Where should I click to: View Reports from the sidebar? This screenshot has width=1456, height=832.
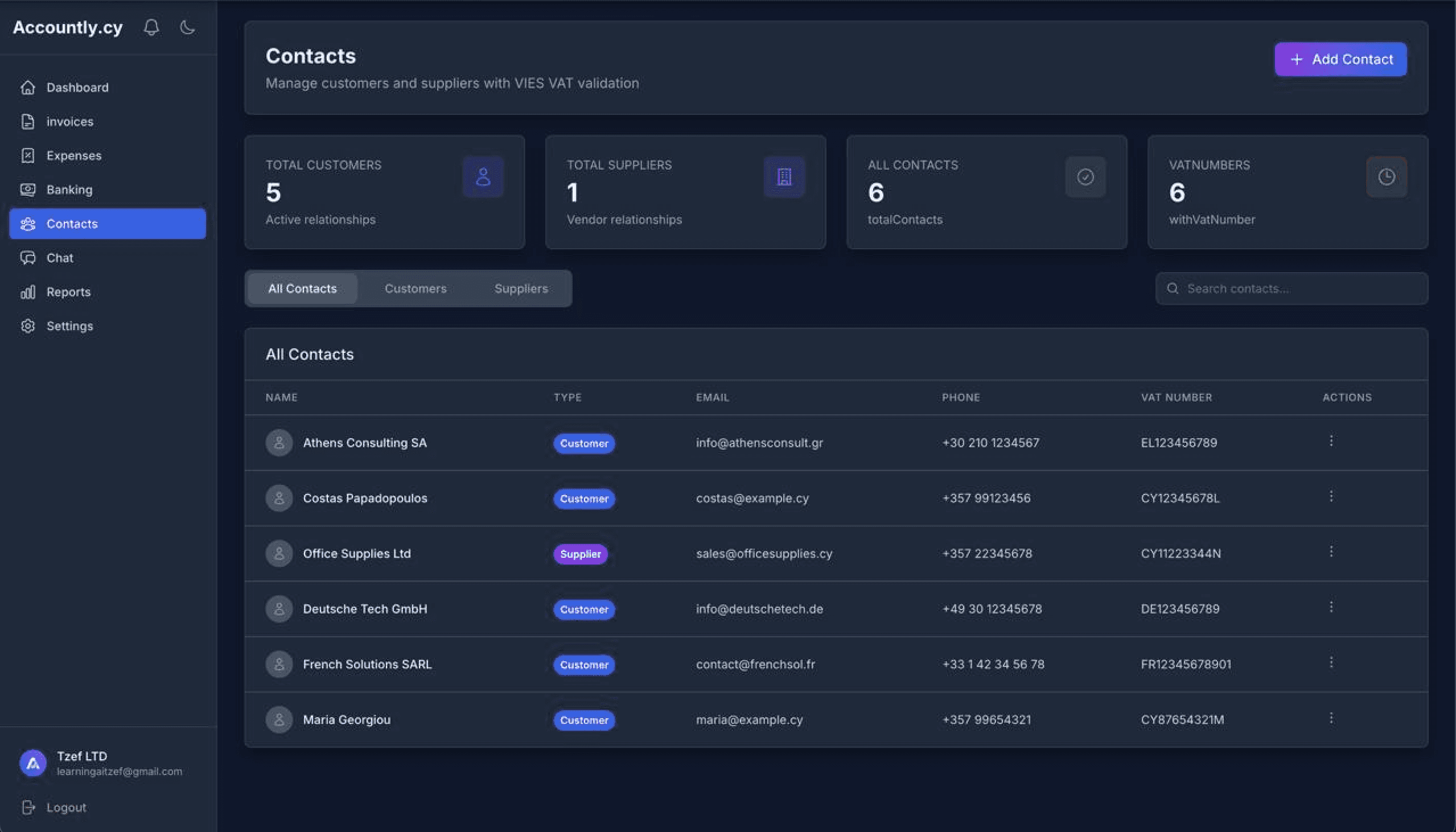coord(68,292)
